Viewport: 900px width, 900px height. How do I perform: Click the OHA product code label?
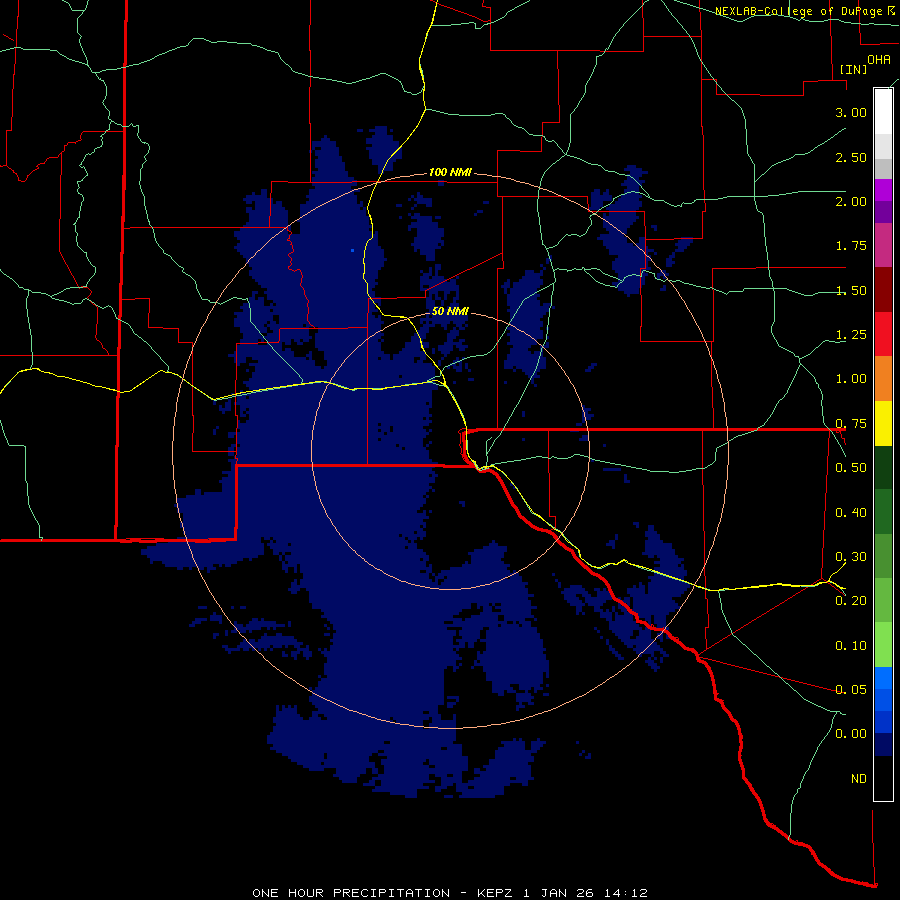click(x=879, y=60)
